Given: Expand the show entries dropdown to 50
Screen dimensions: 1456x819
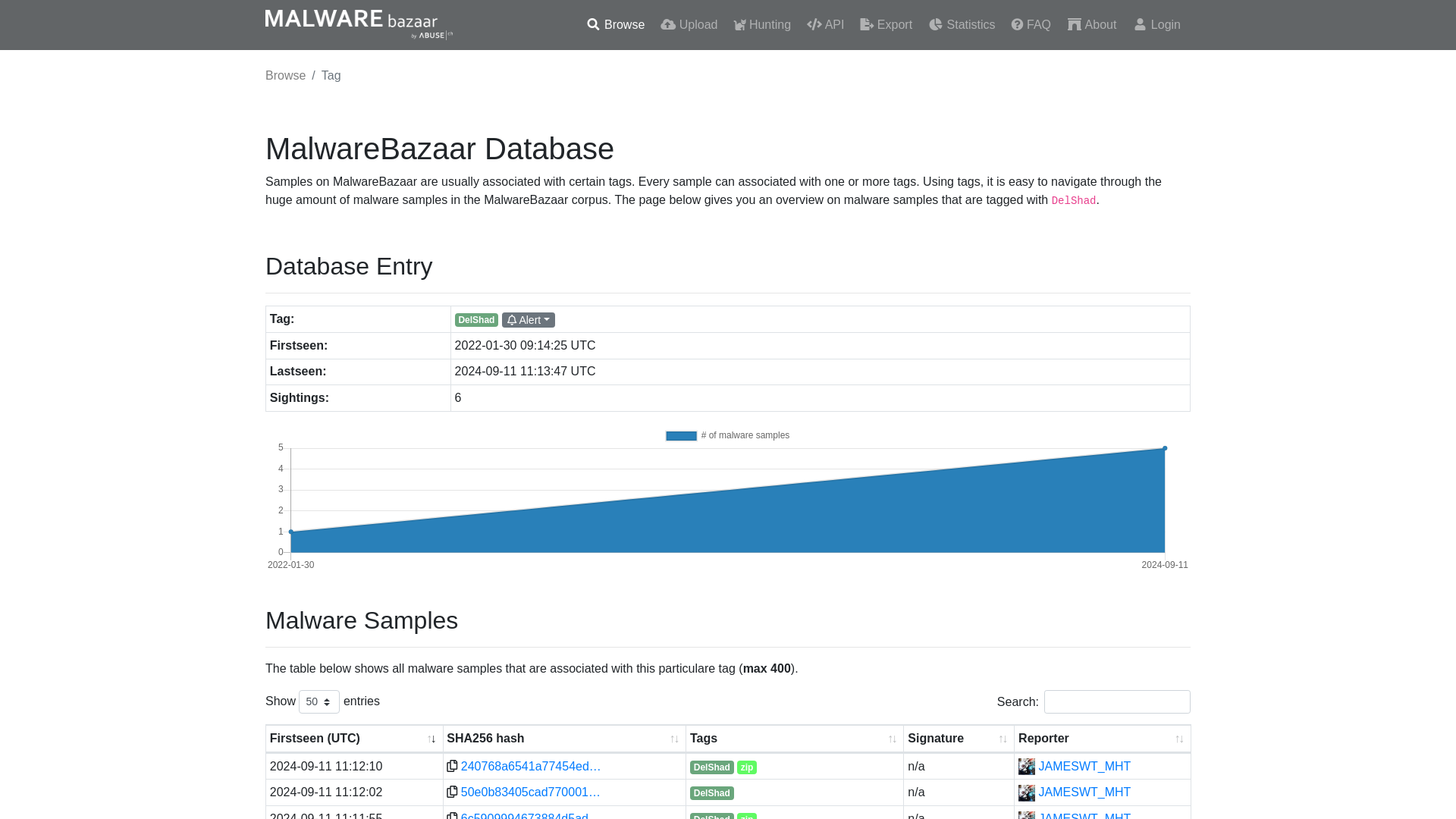Looking at the screenshot, I should pos(318,701).
